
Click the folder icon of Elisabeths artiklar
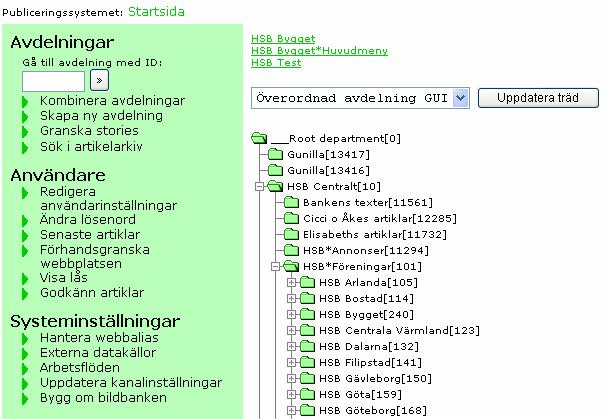[291, 234]
